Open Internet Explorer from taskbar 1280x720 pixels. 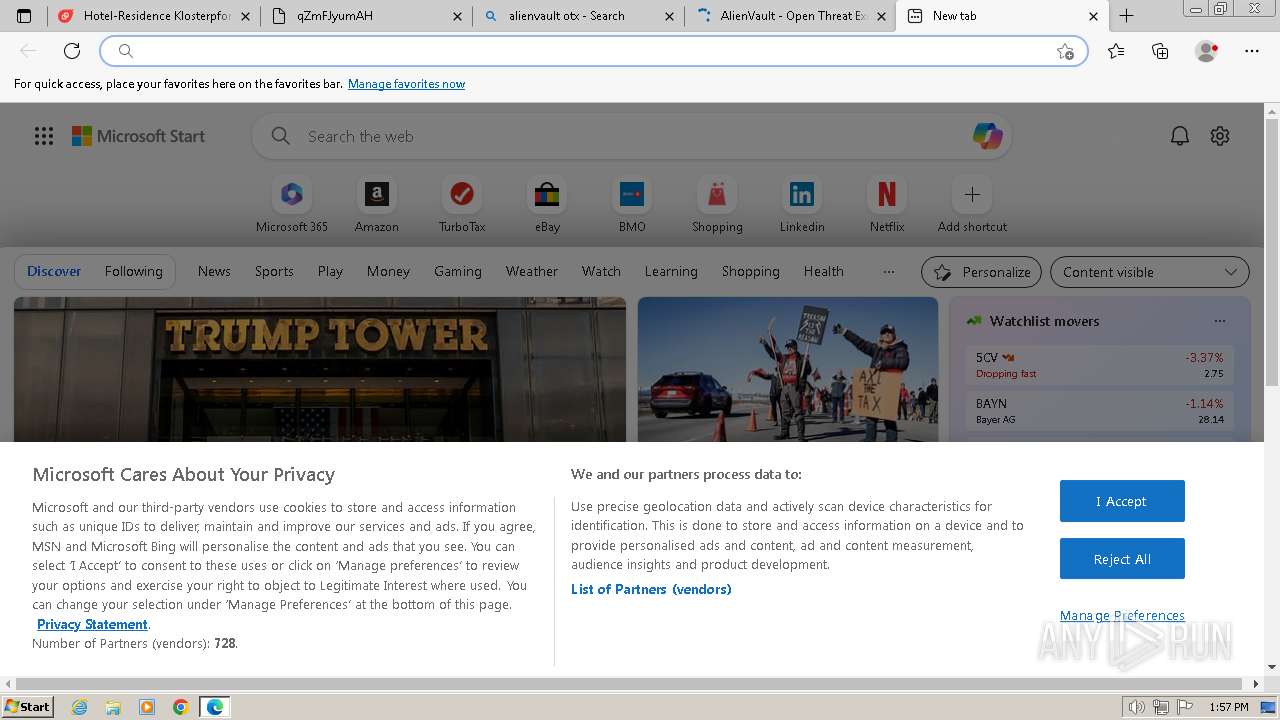[79, 707]
